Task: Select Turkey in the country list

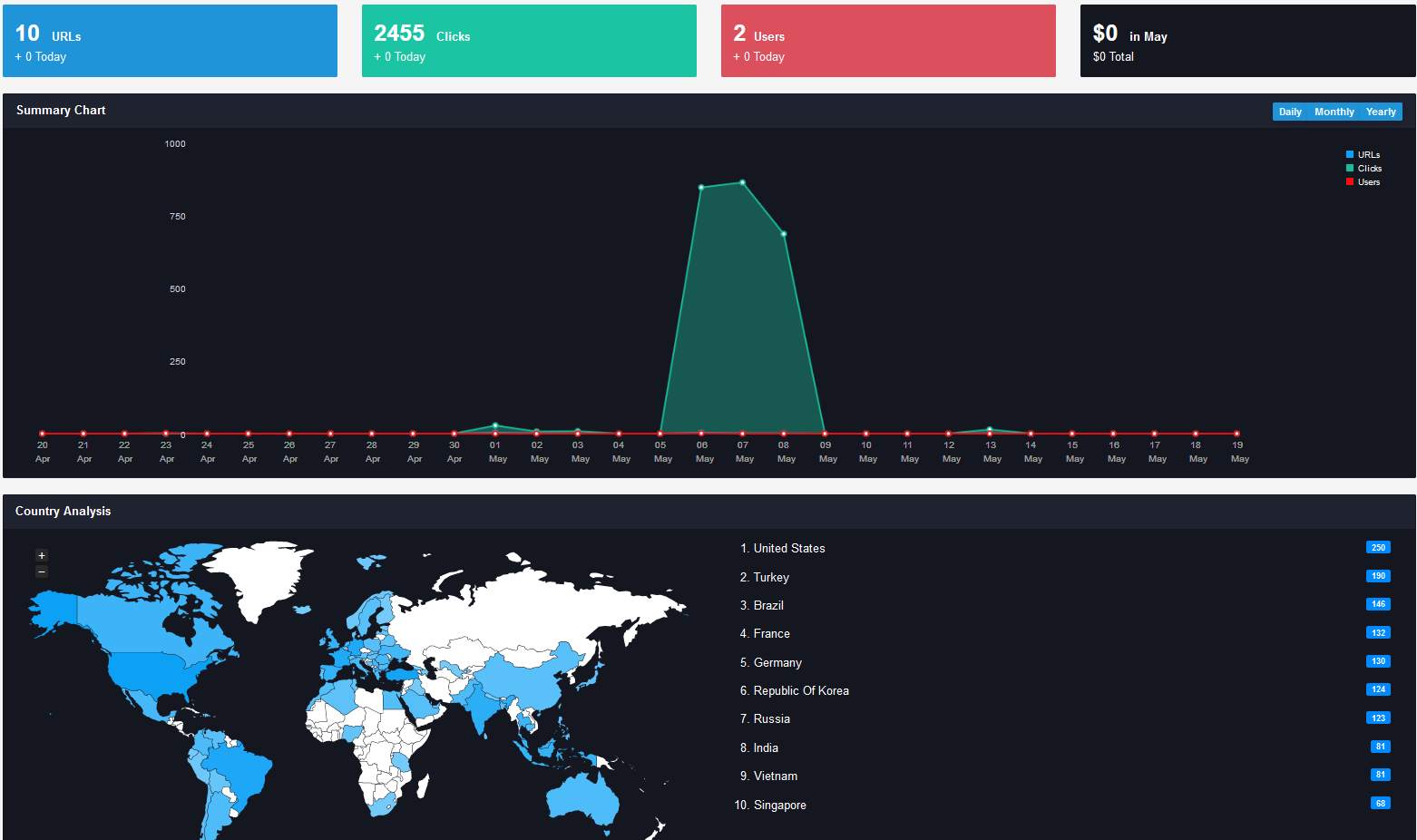Action: click(x=771, y=577)
